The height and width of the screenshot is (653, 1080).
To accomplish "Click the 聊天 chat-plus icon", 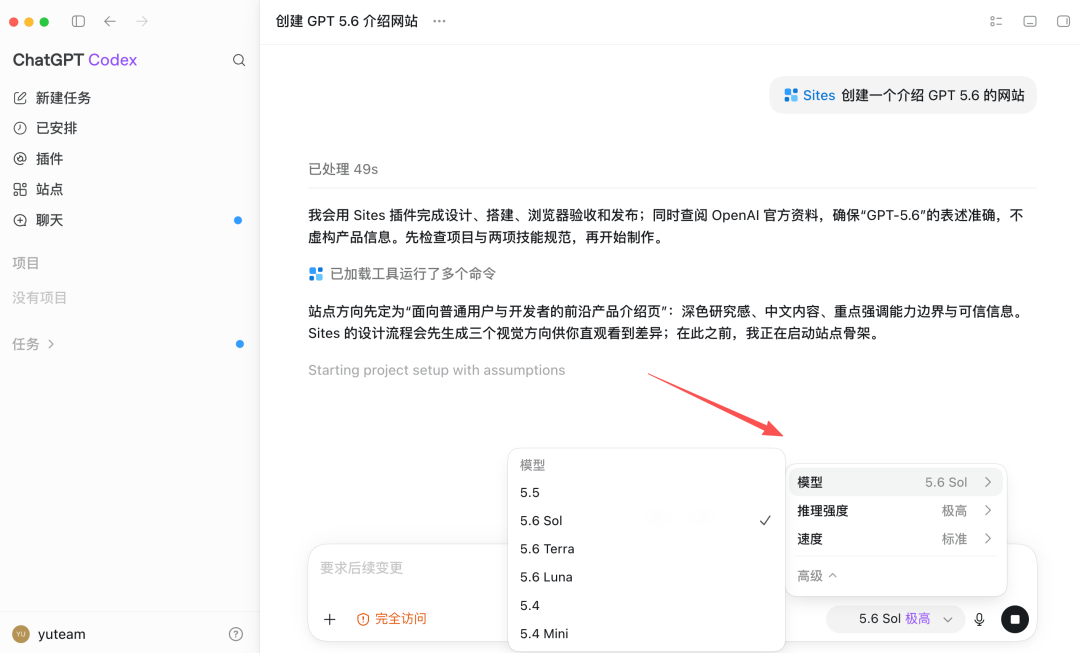I will tap(20, 220).
